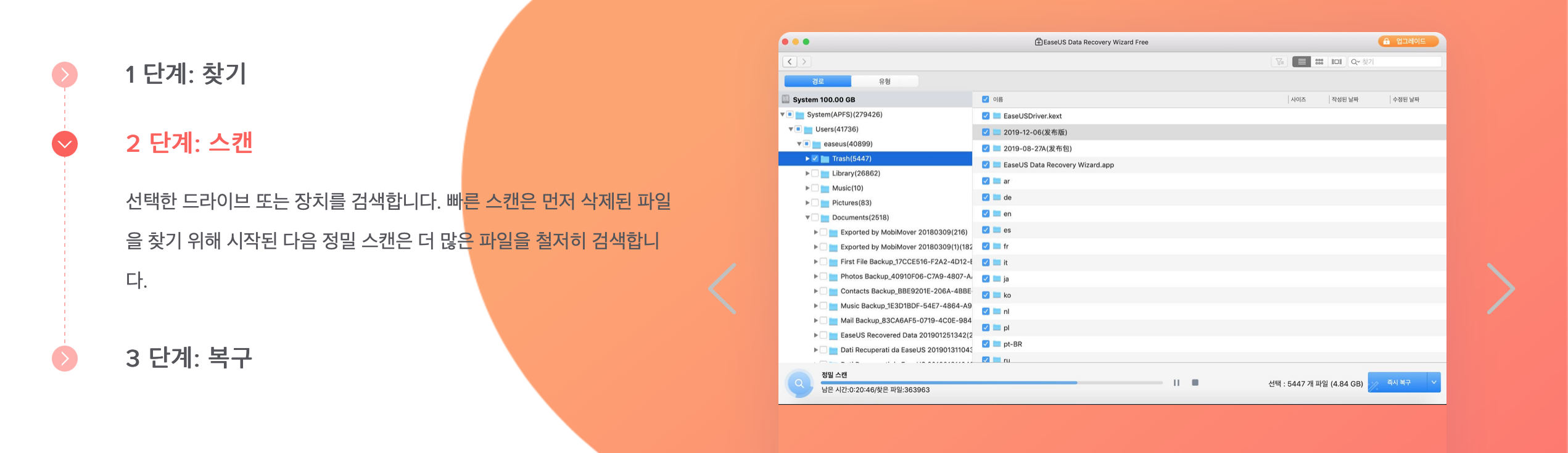Click the System 100.00 GB disk icon
The height and width of the screenshot is (453, 1568).
click(786, 99)
